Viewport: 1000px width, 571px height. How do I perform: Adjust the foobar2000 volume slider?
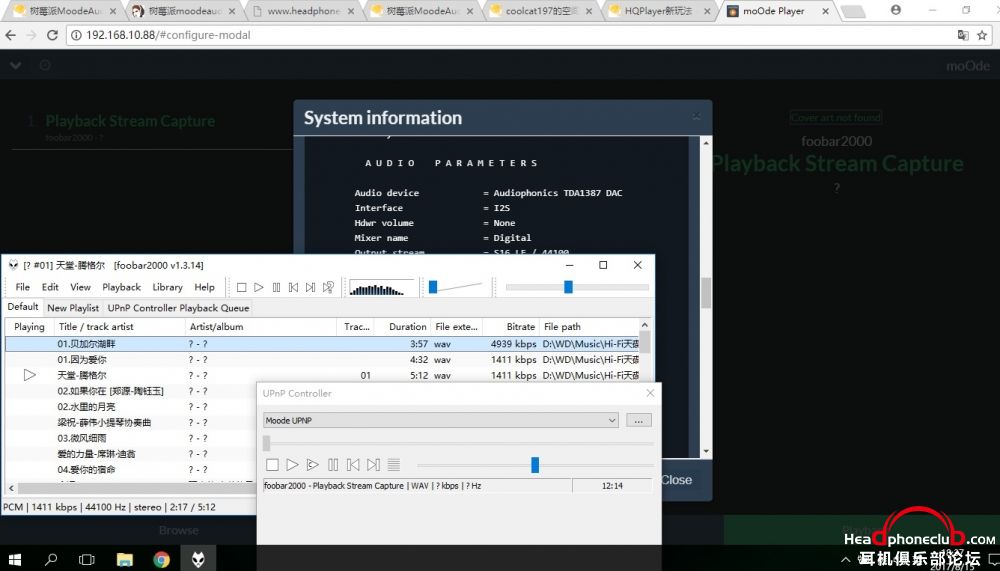(433, 287)
